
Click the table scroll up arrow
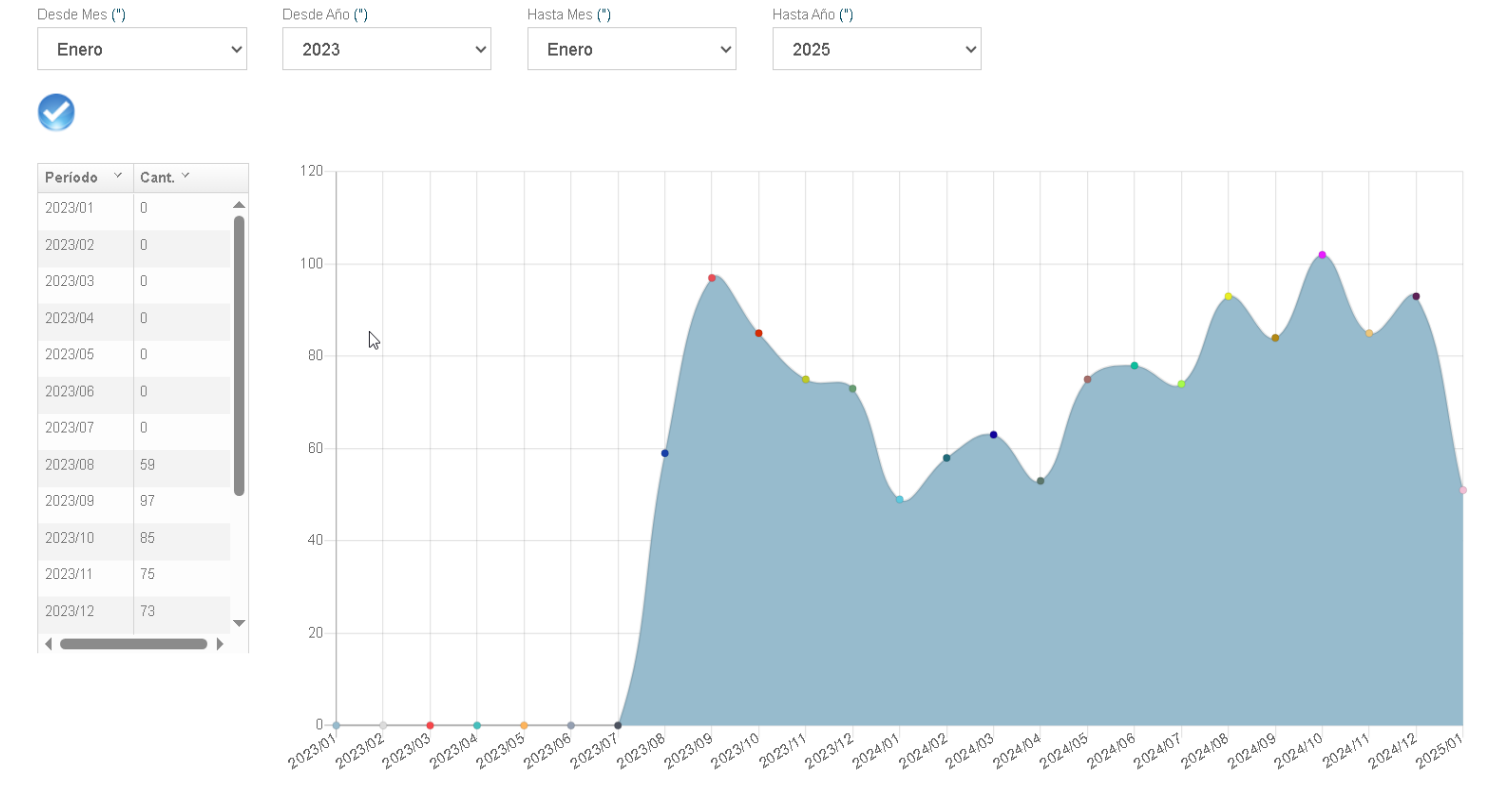(x=239, y=205)
